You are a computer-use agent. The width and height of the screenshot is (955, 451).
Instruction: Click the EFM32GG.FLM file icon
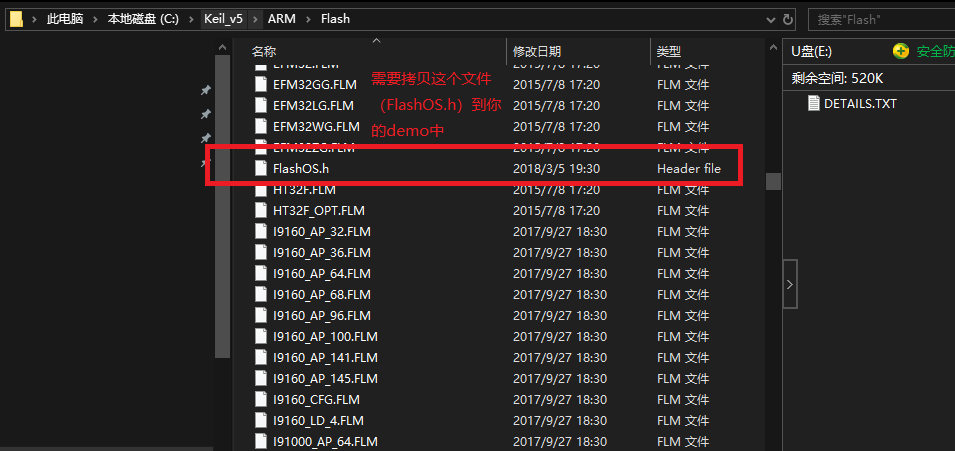262,84
